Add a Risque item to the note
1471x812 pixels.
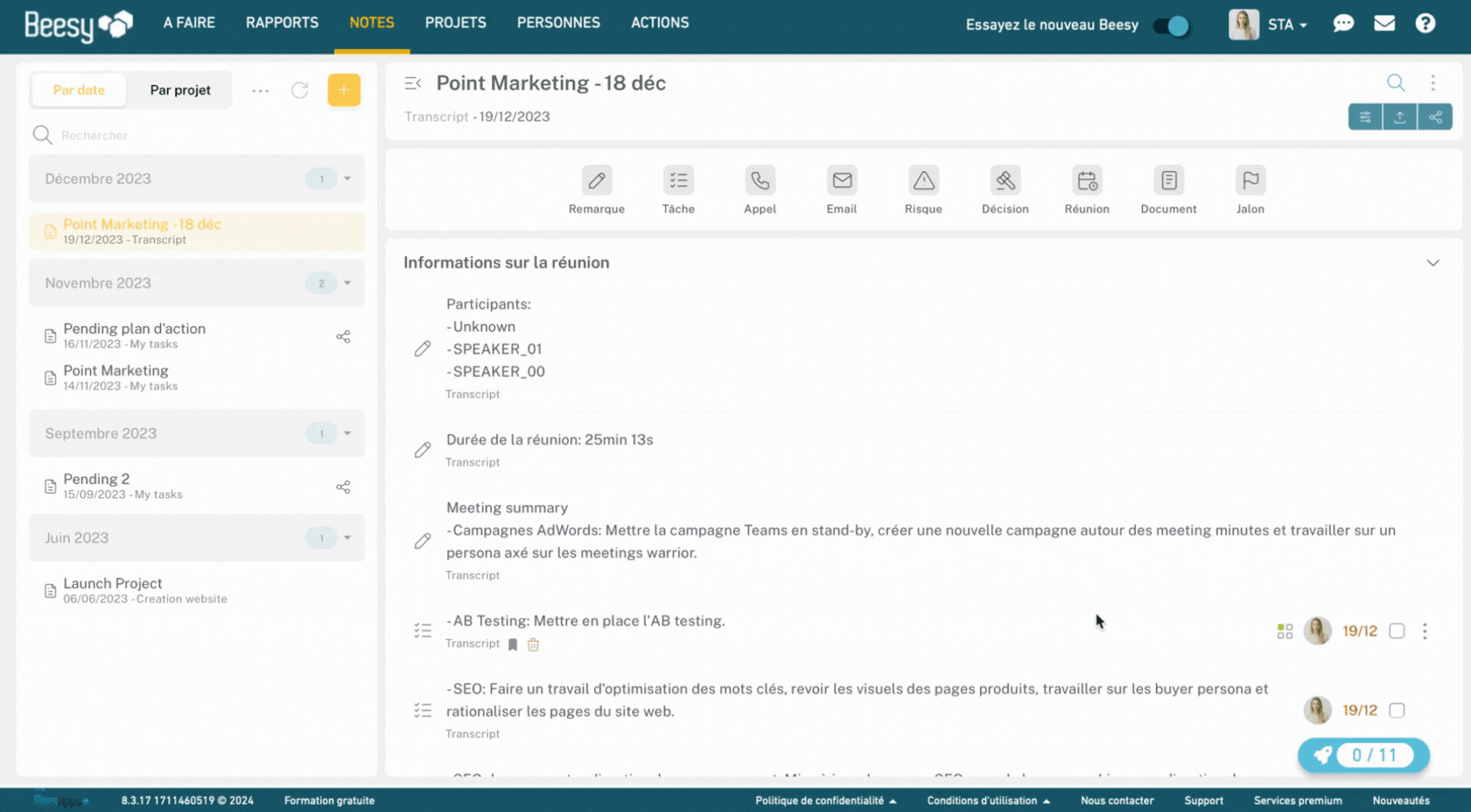[x=923, y=190]
